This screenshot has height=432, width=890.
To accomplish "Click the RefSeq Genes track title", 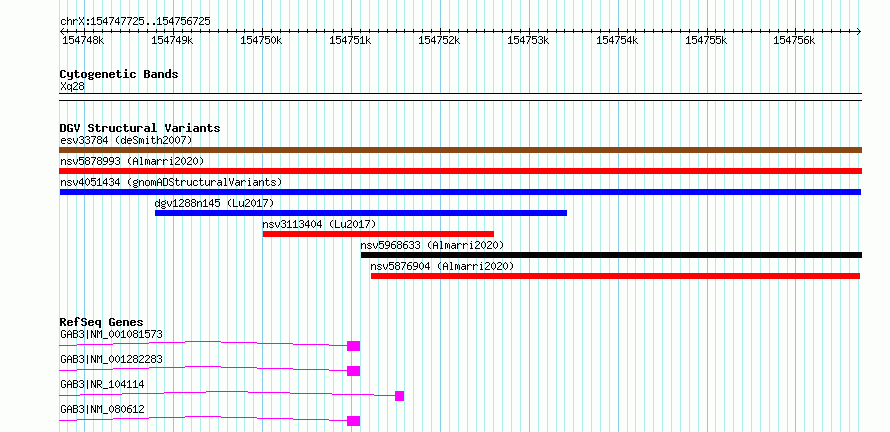I will click(x=102, y=322).
